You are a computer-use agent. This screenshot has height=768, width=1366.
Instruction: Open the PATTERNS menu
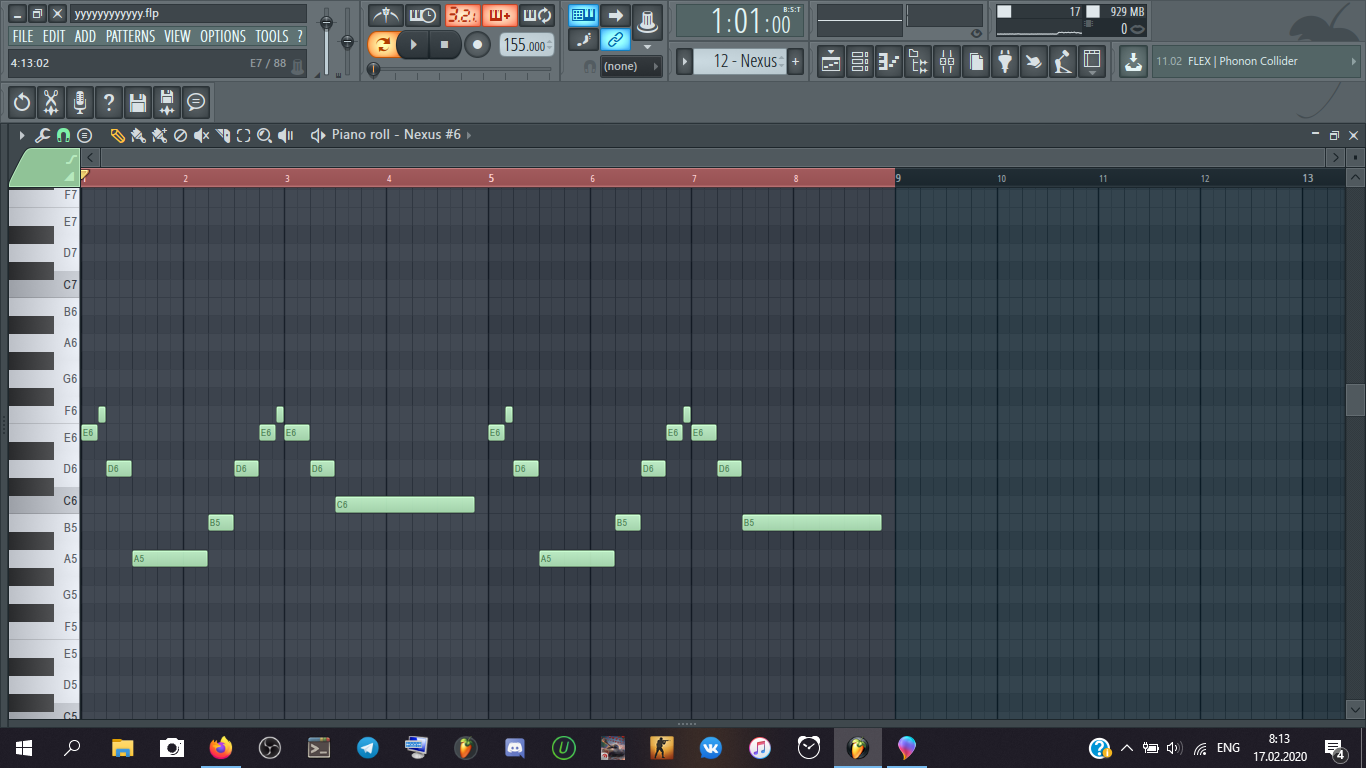pos(130,36)
